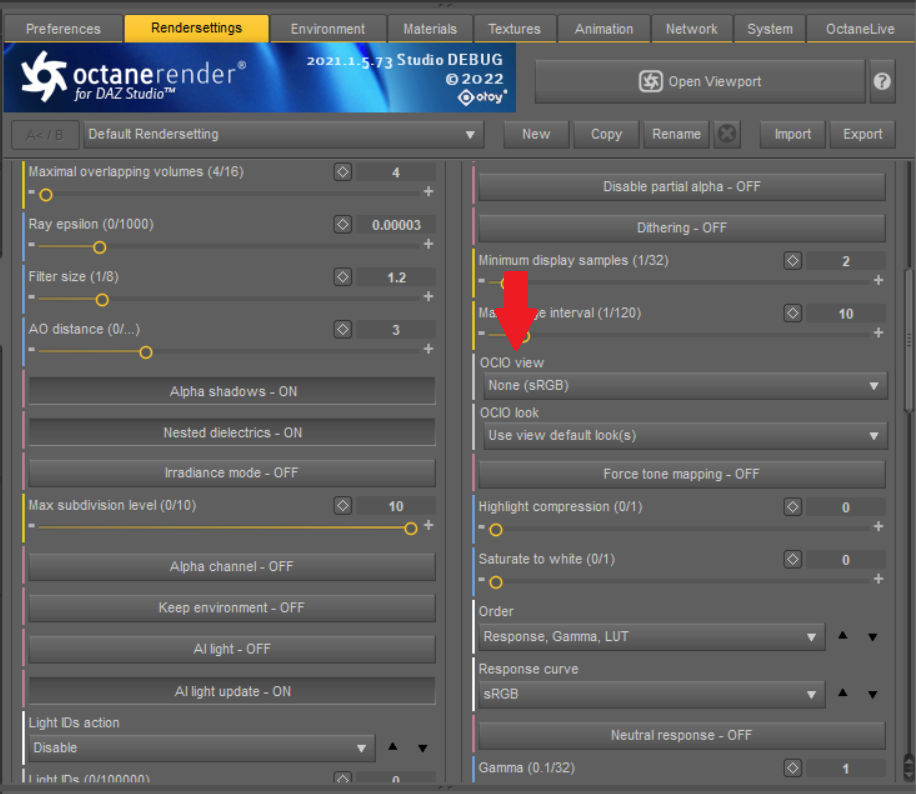The image size is (916, 794).
Task: Click Import button
Action: (792, 134)
